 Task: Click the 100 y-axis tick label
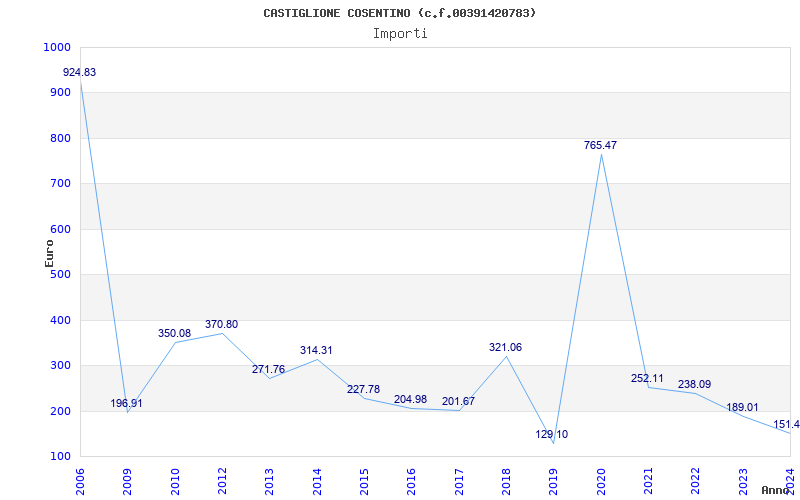(x=60, y=457)
